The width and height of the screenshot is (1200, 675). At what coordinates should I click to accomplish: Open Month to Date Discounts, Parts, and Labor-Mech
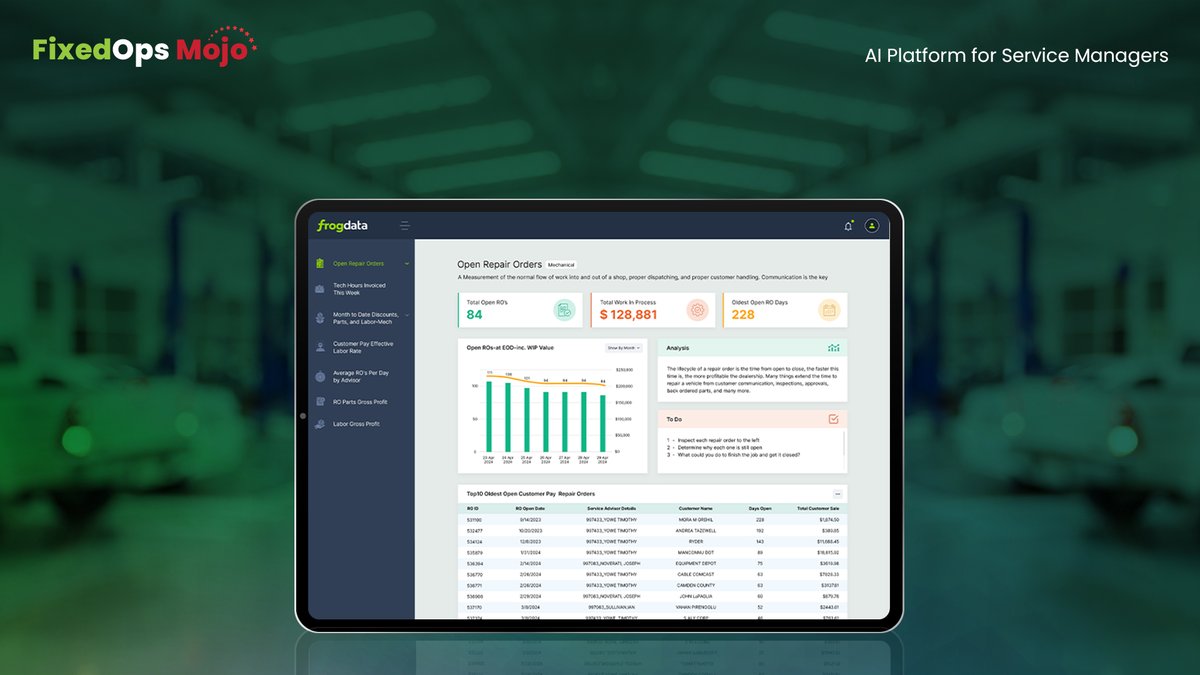coord(365,318)
